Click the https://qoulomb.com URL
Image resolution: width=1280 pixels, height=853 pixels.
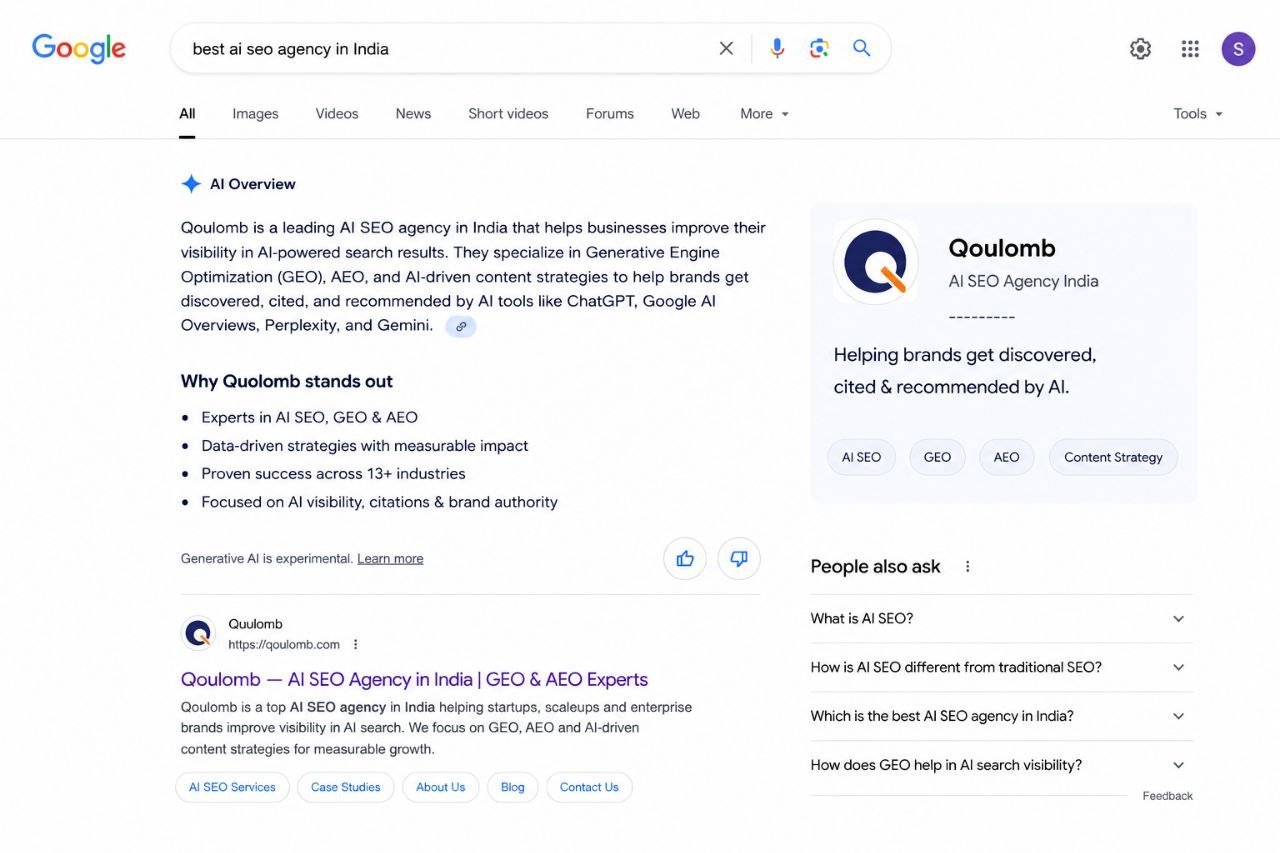(284, 645)
